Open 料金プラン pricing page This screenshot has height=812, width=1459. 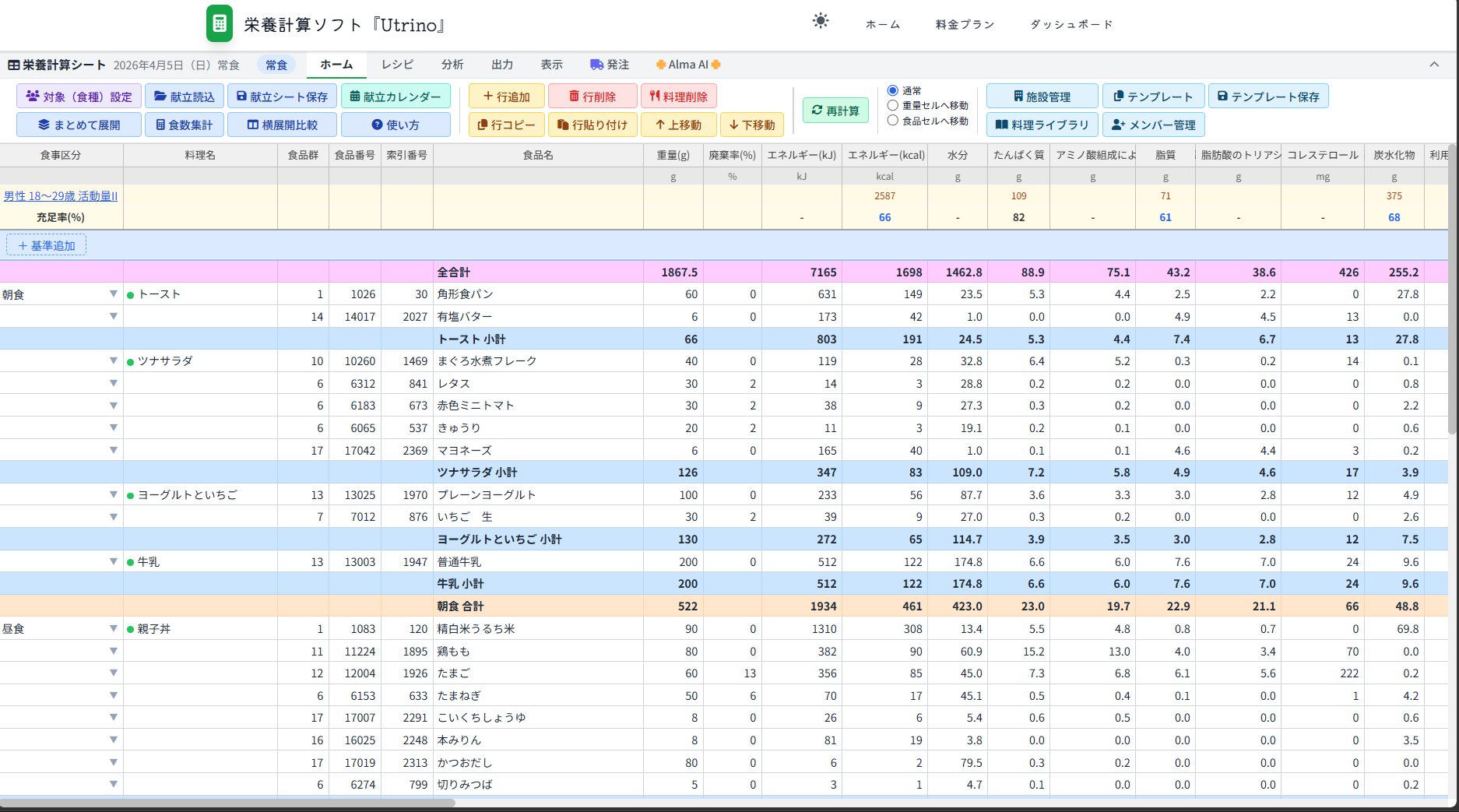[965, 24]
